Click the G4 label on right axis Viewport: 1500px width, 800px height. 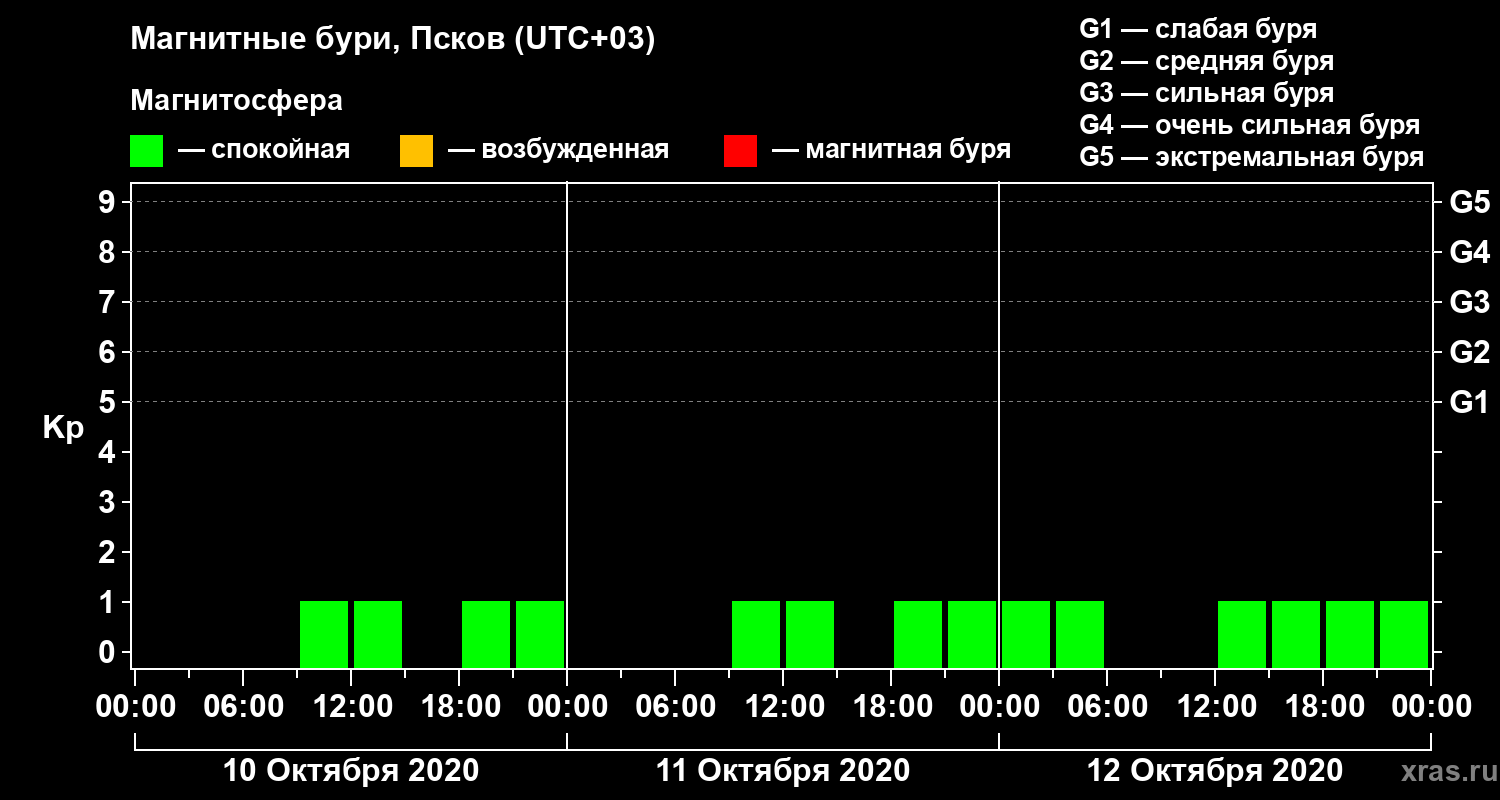tap(1469, 252)
